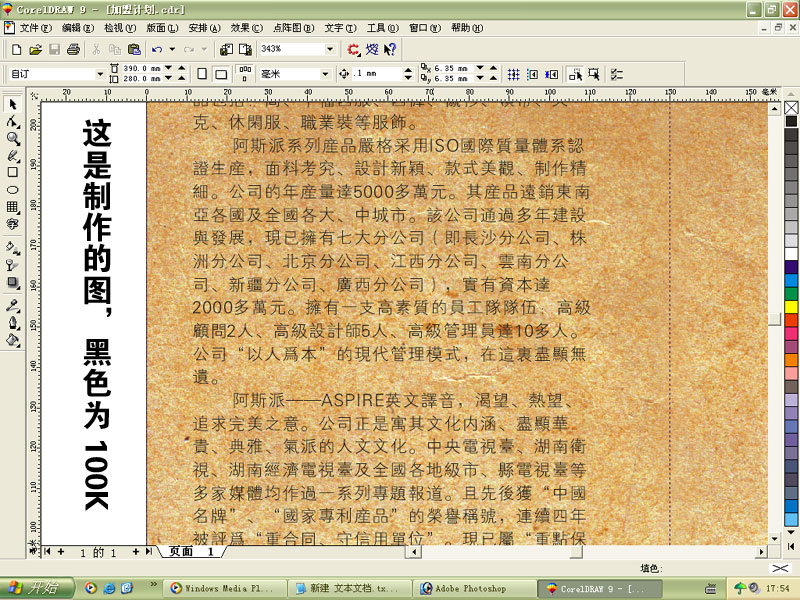Save the document with disk icon

(x=55, y=49)
